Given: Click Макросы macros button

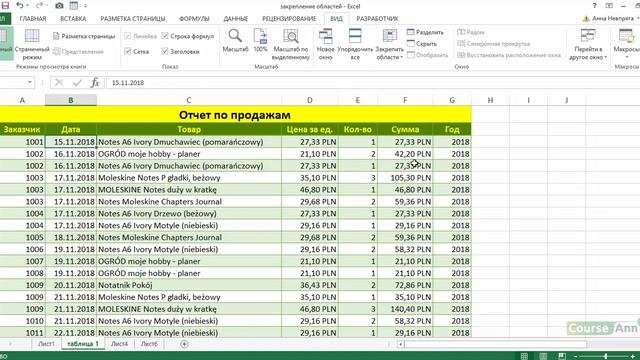Looking at the screenshot, I should (627, 44).
